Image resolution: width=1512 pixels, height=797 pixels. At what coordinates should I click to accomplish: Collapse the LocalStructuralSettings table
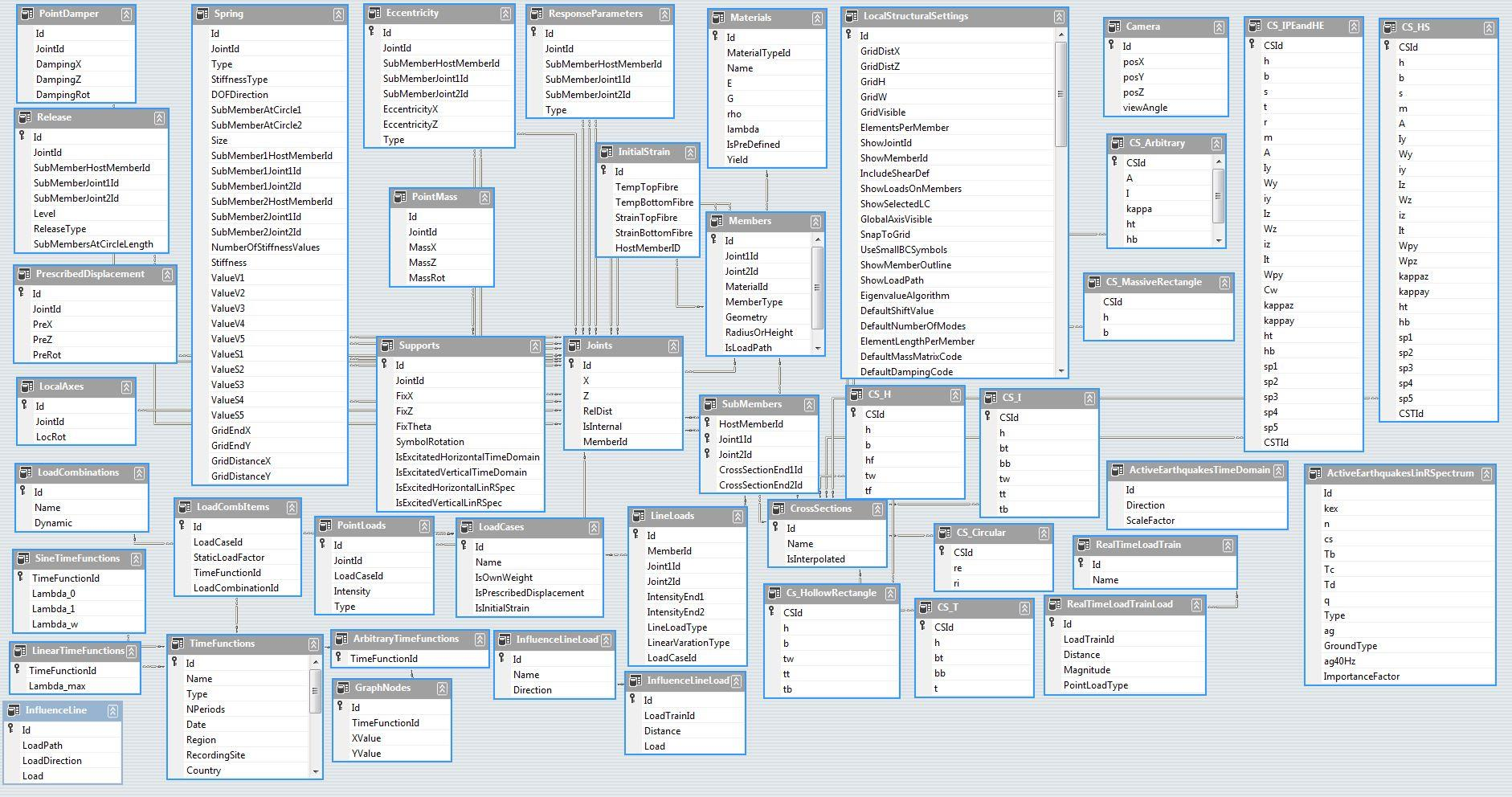click(x=1059, y=17)
